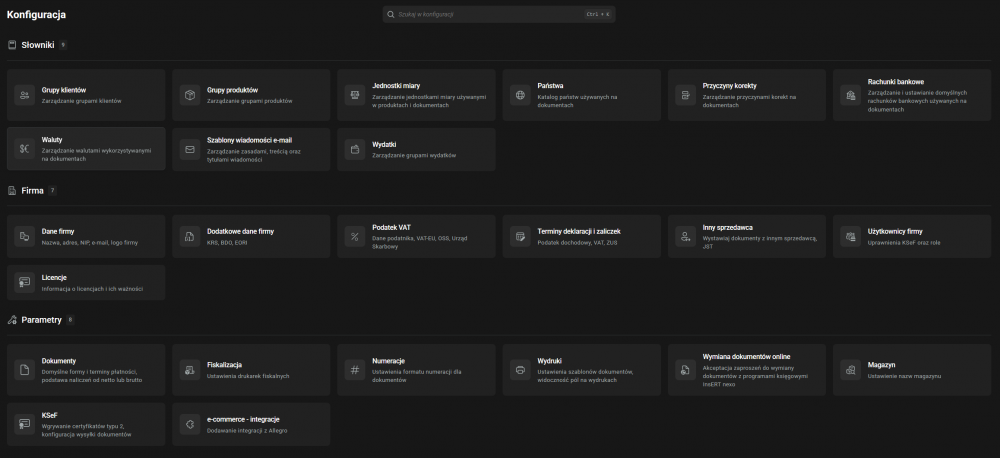Screen dimensions: 1000x458
Task: Click the Fiskalizacja title
Action: pyautogui.click(x=224, y=364)
